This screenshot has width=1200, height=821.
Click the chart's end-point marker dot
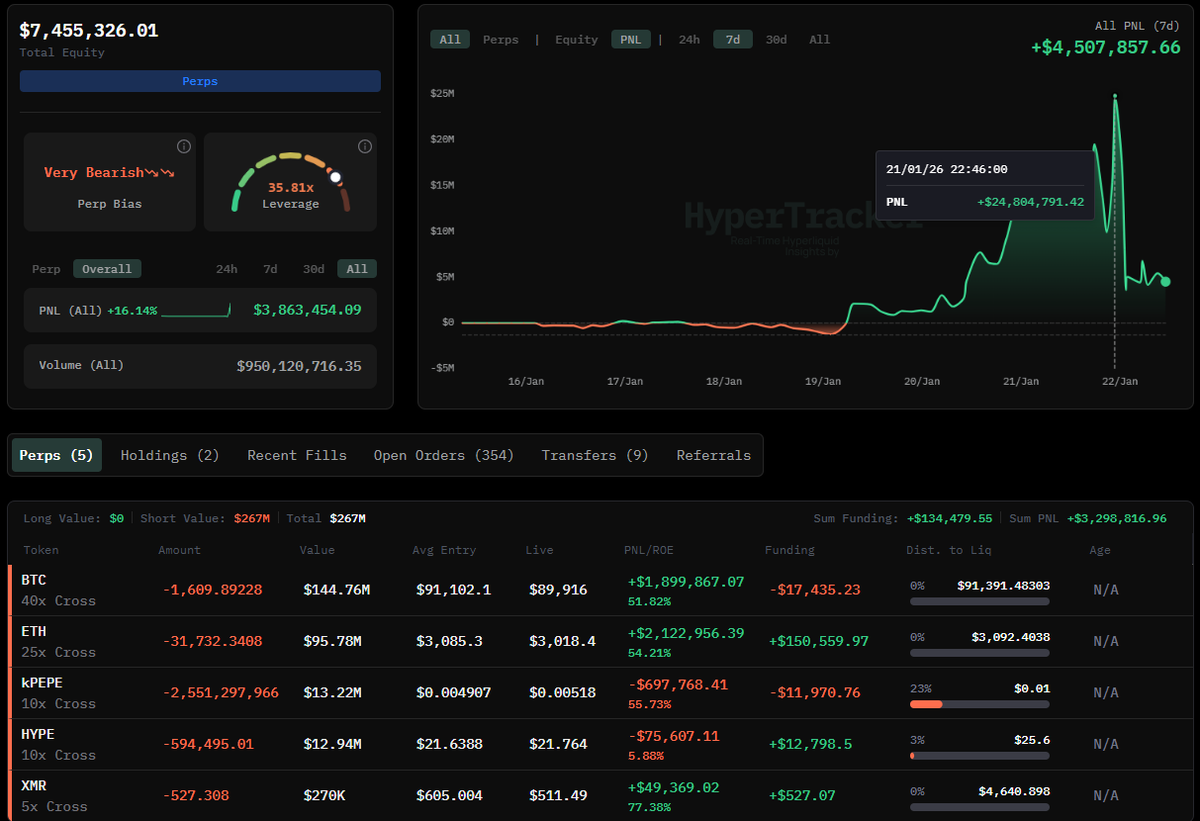coord(1165,282)
